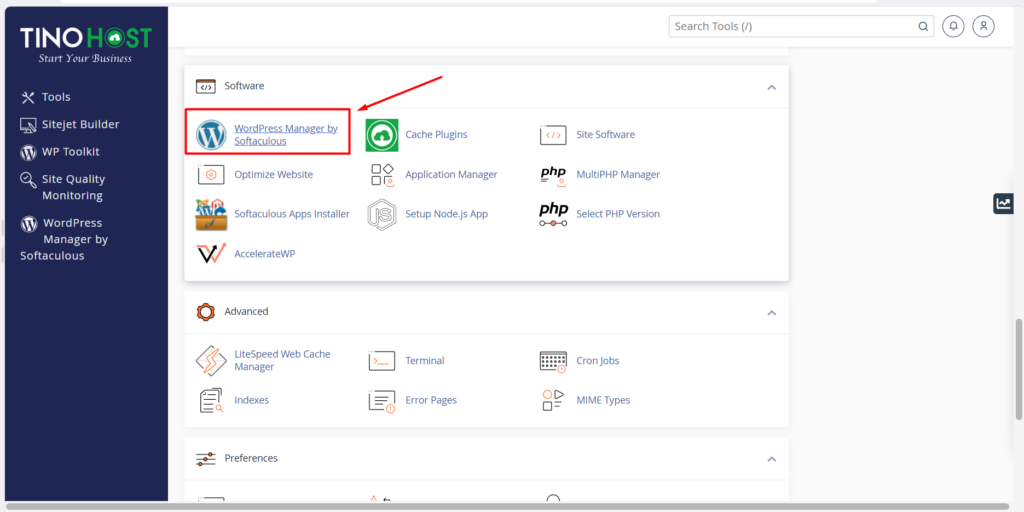The image size is (1024, 512).
Task: Click the Software section title text
Action: pyautogui.click(x=244, y=86)
